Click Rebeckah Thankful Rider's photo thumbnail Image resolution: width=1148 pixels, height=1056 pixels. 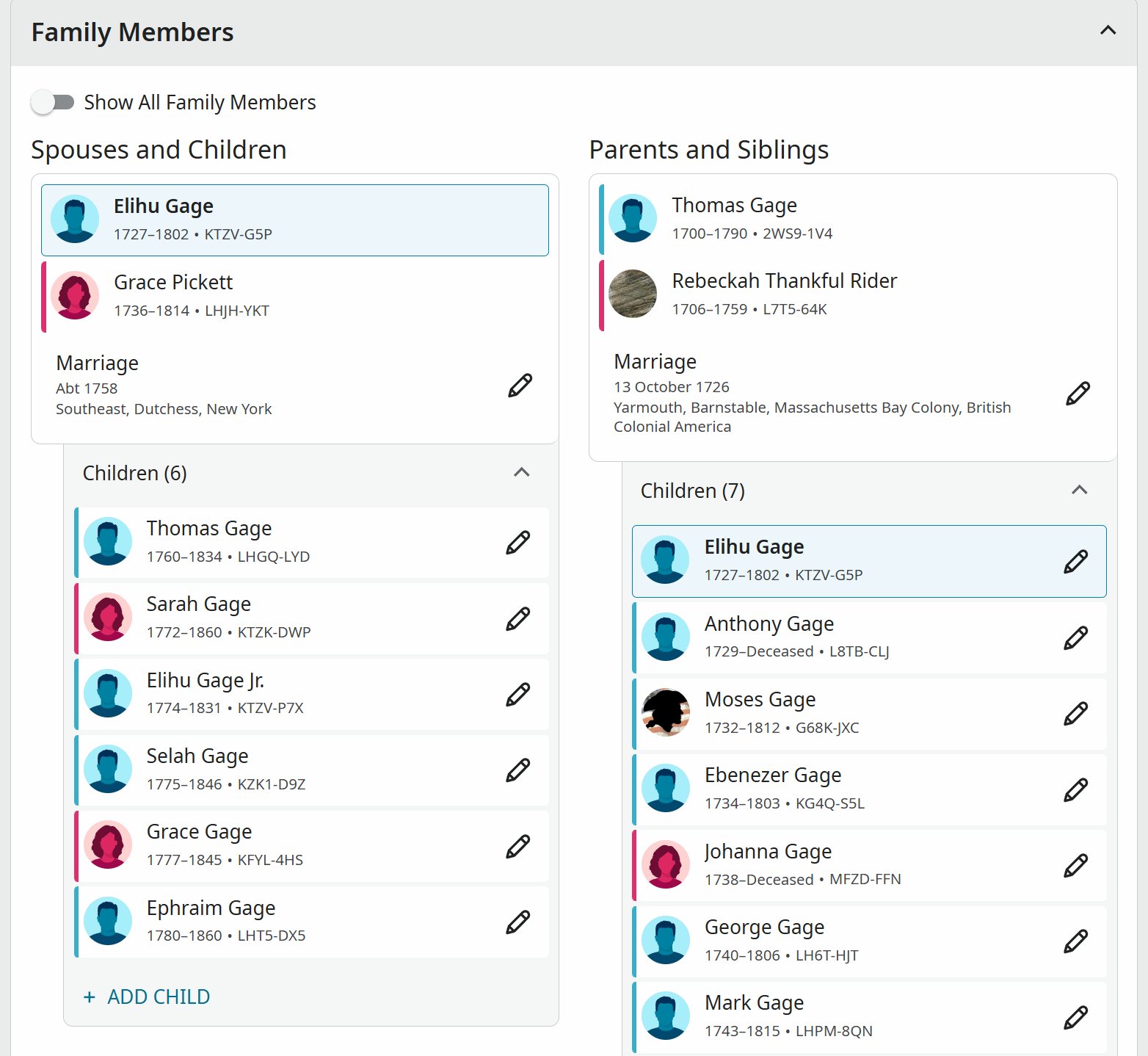(x=633, y=294)
